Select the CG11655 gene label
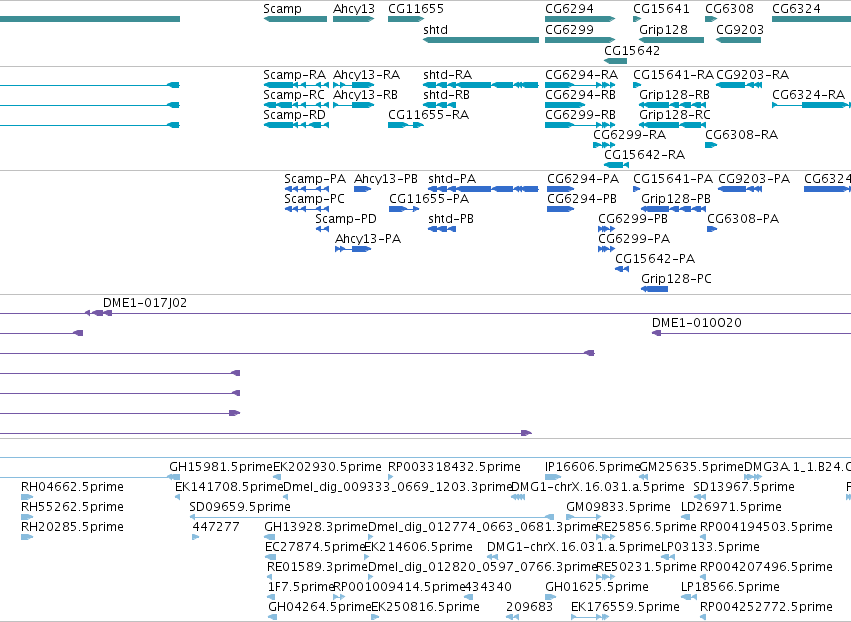Image resolution: width=851 pixels, height=622 pixels. pos(416,9)
